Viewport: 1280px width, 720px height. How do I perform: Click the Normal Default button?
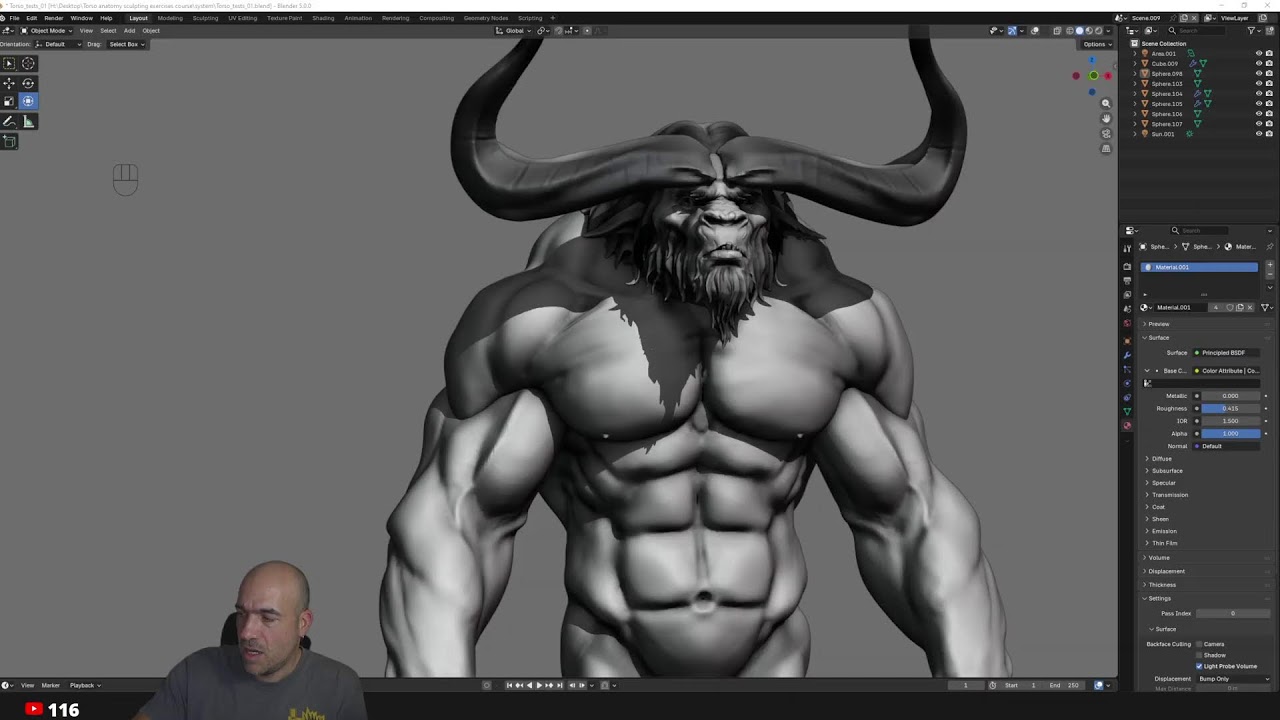(1228, 446)
